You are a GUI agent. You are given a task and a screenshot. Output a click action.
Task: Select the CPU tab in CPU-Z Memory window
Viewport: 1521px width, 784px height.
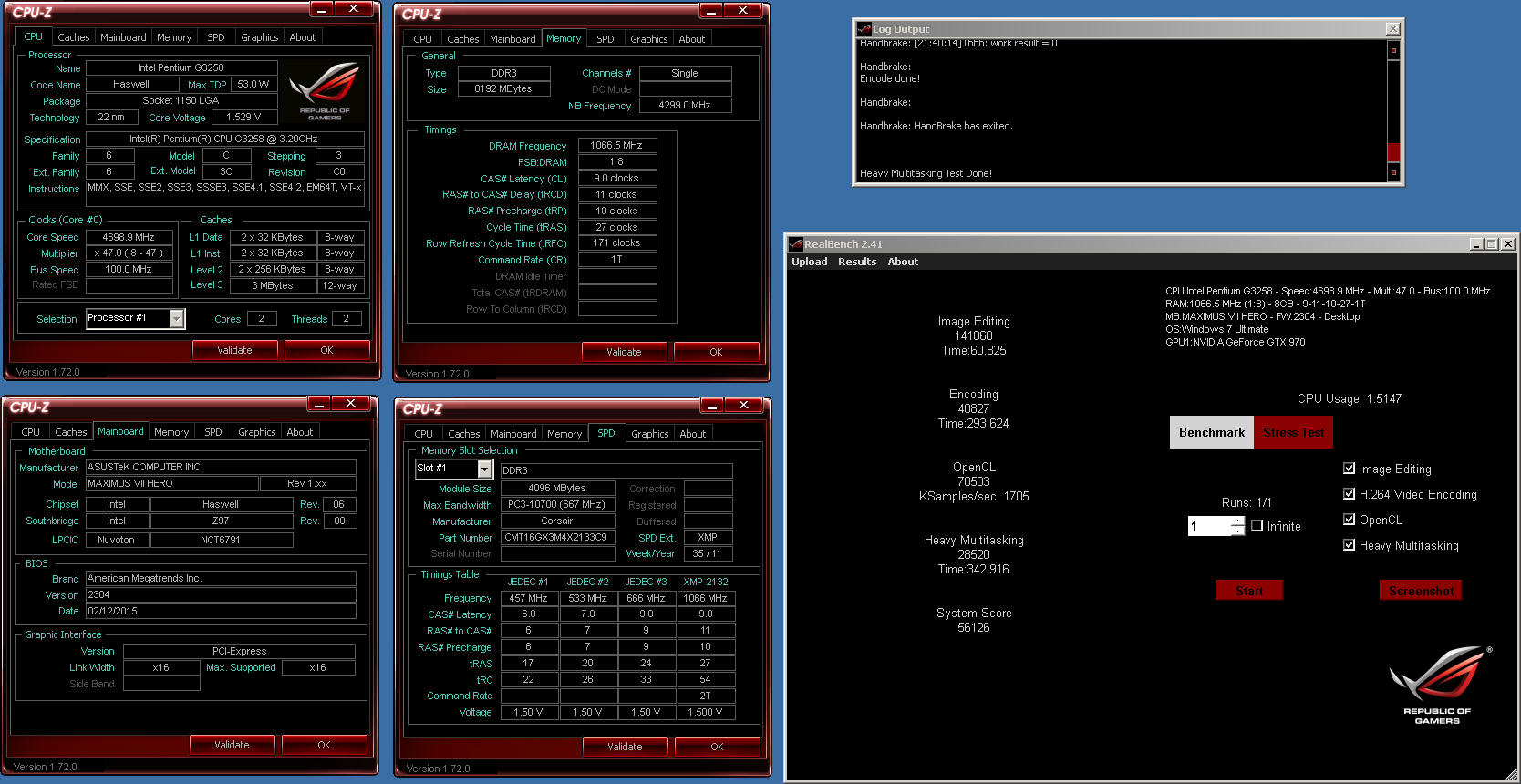422,39
